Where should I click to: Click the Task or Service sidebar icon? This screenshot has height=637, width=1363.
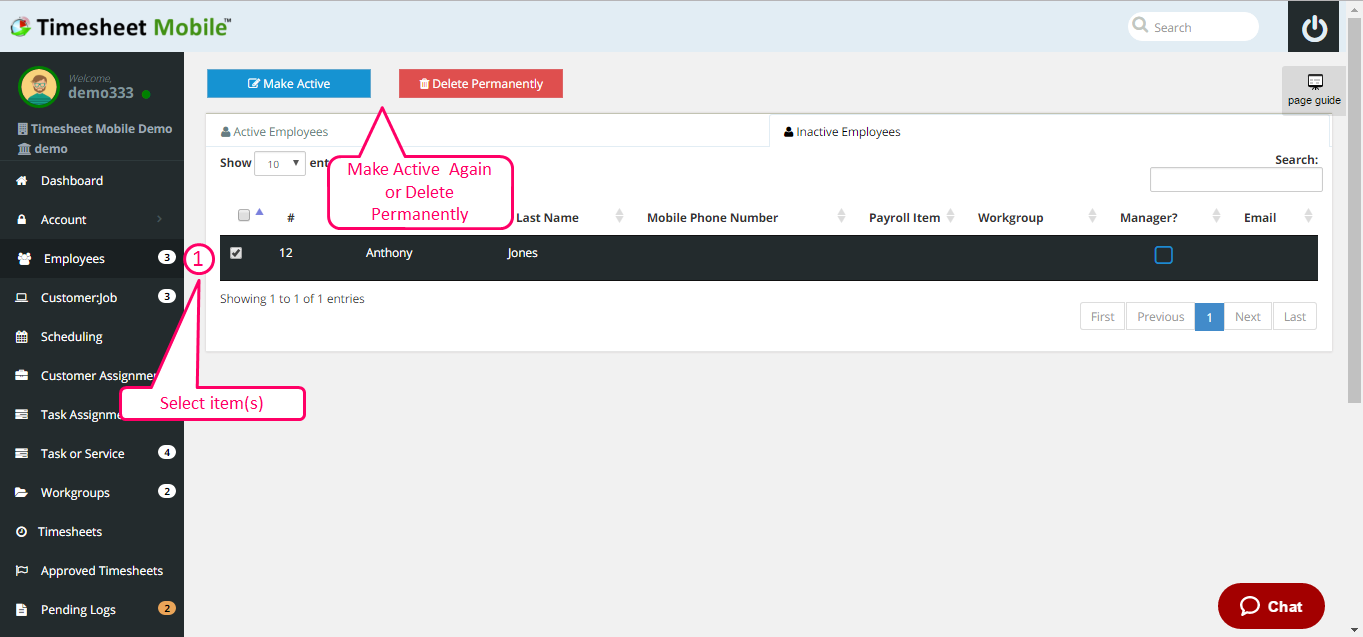click(22, 454)
